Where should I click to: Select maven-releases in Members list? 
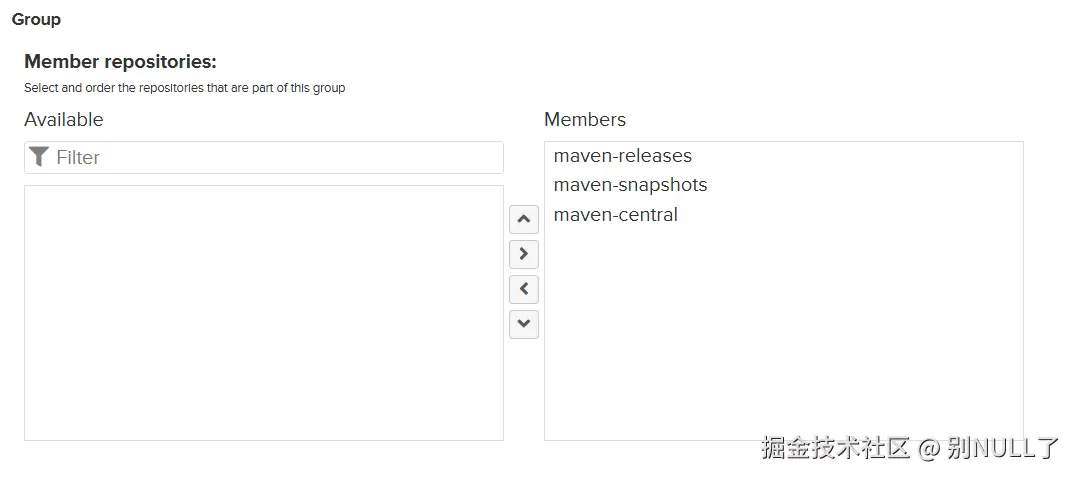coord(622,156)
